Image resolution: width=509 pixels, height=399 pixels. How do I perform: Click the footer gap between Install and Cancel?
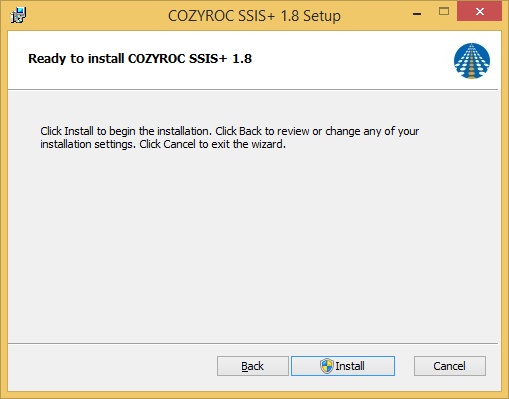point(404,366)
